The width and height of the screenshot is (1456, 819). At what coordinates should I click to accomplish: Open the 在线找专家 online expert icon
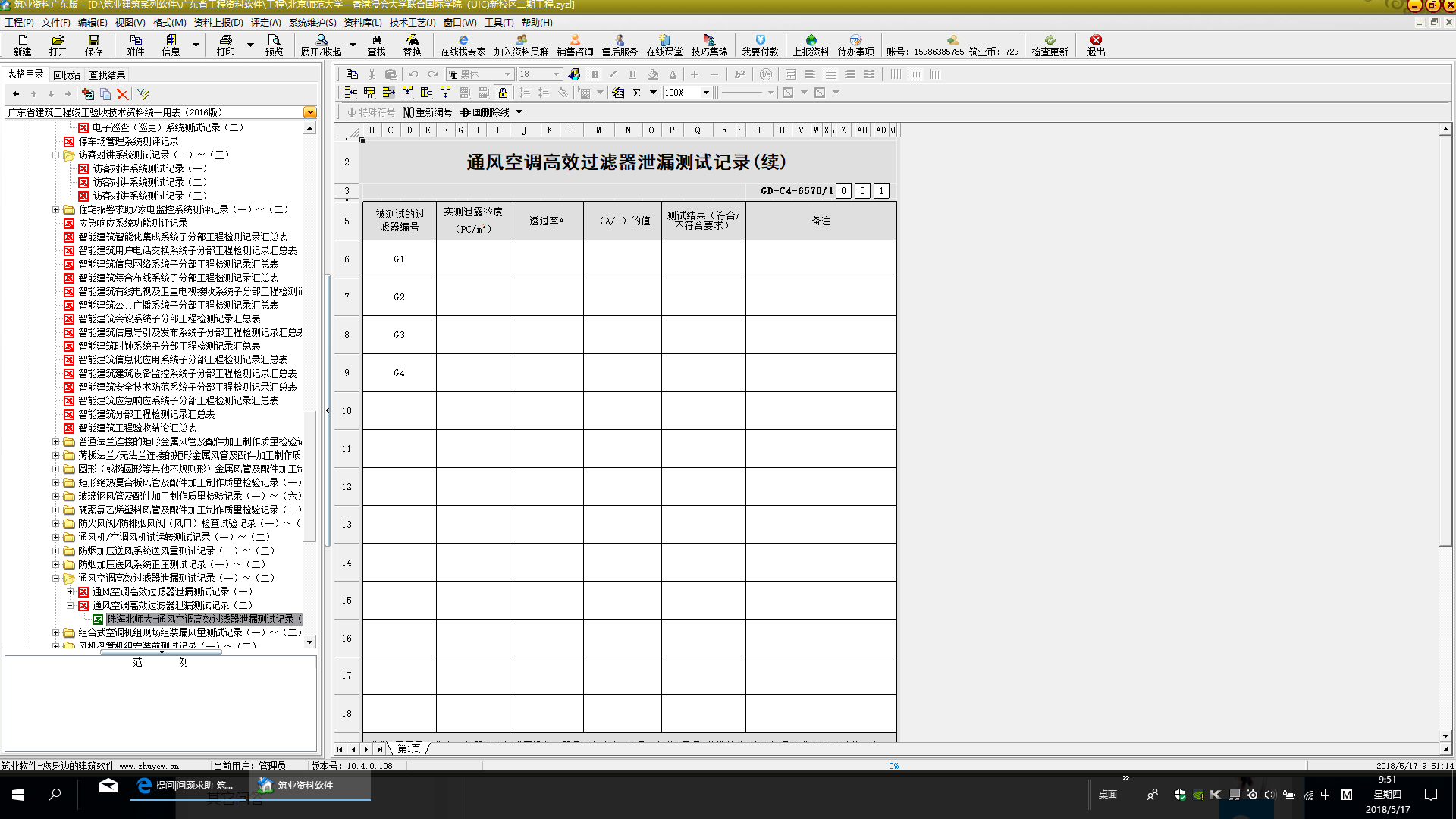tap(463, 44)
